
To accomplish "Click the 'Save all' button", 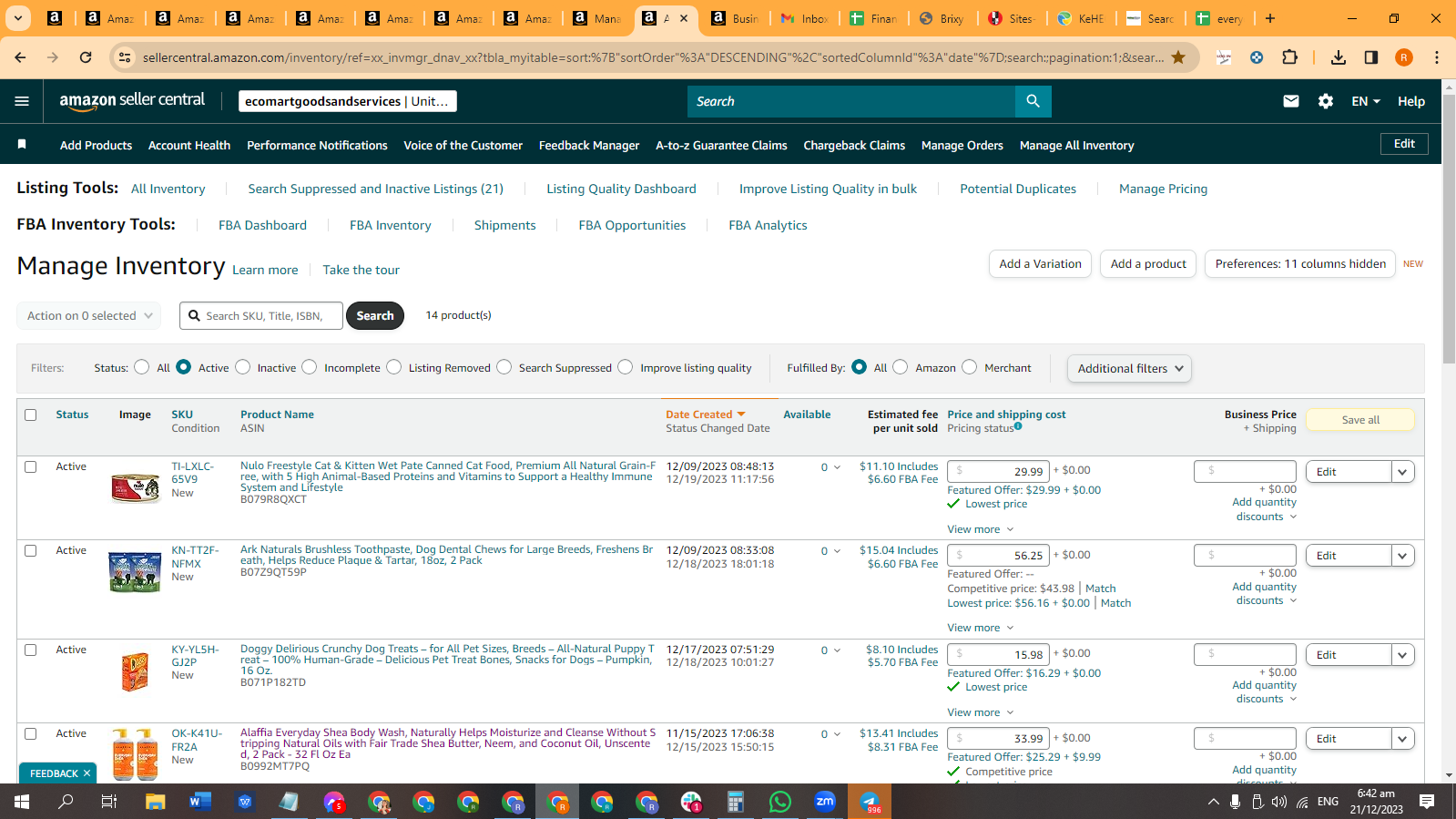I will [1360, 420].
